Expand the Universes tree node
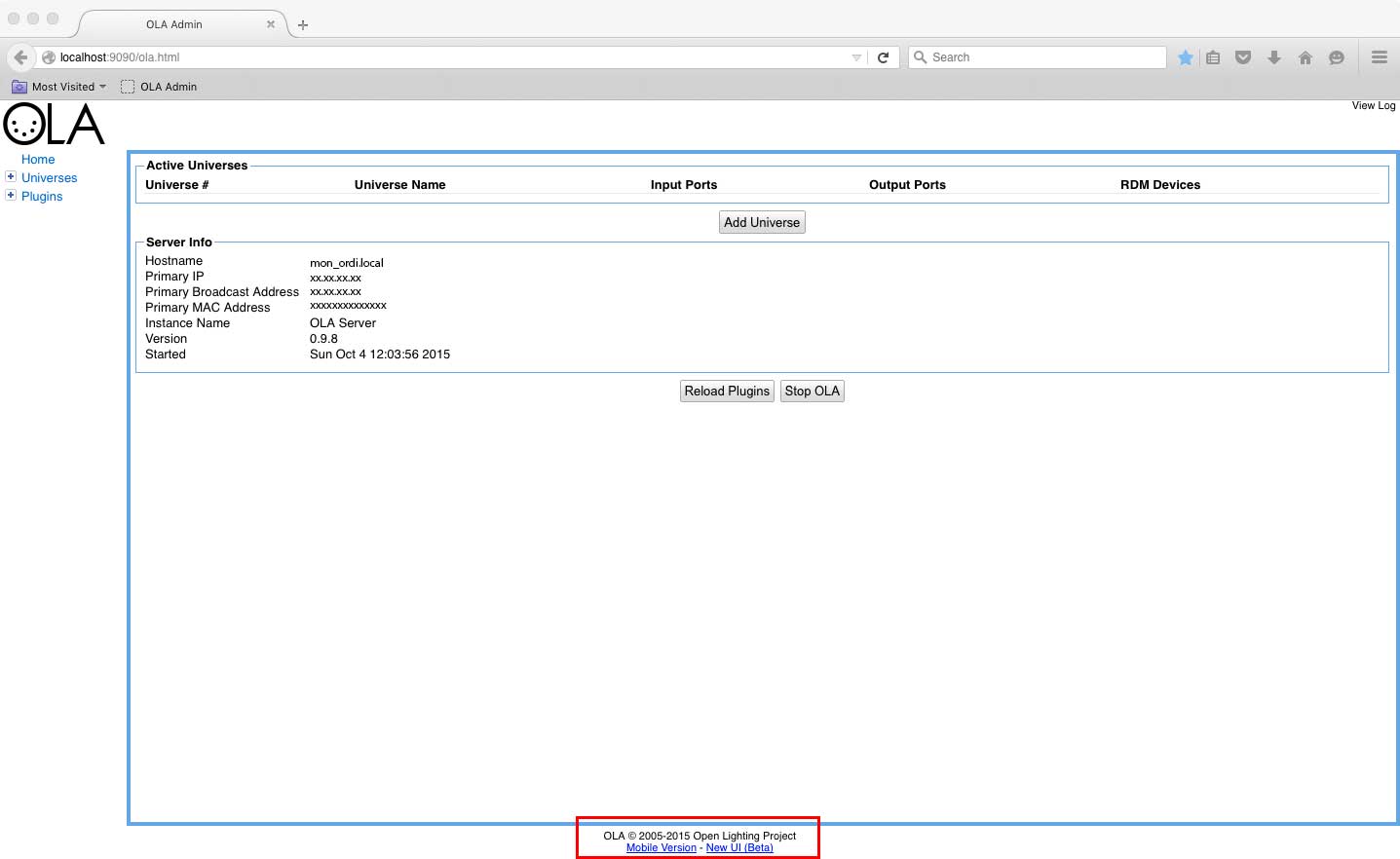 (x=11, y=177)
